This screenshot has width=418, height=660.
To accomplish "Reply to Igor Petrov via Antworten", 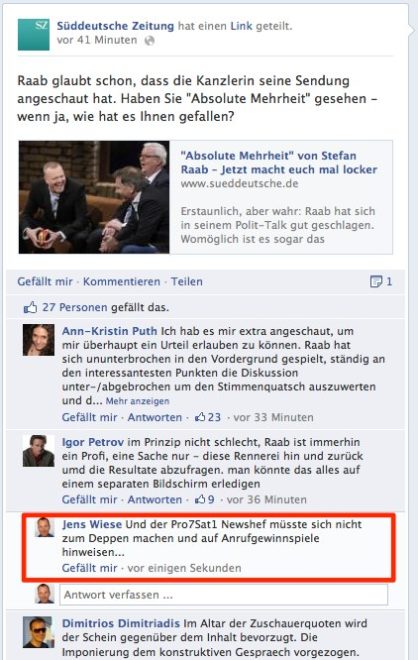I will point(154,500).
